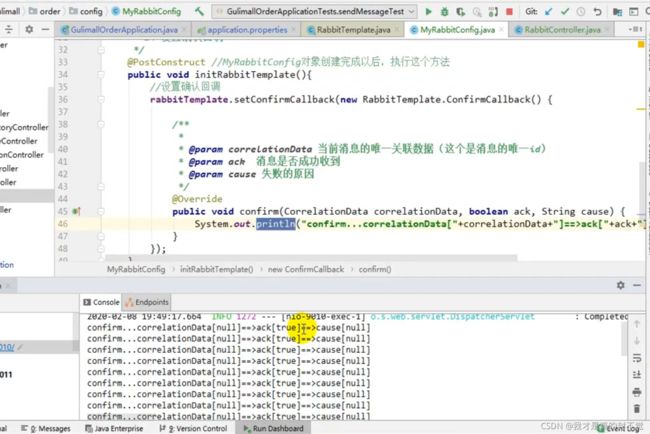Open the Messages tool window
650x434 pixels.
46,429
